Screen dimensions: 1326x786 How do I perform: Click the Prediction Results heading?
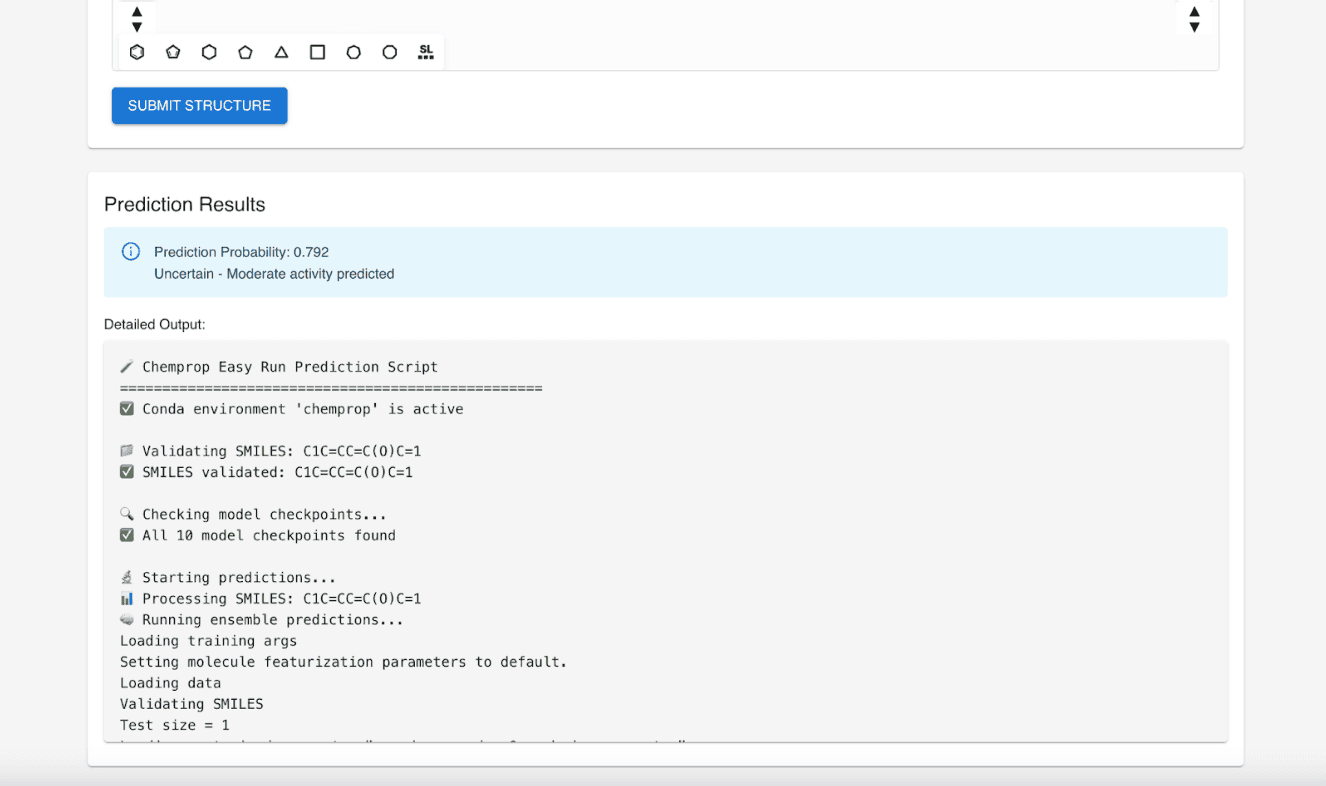coord(185,205)
